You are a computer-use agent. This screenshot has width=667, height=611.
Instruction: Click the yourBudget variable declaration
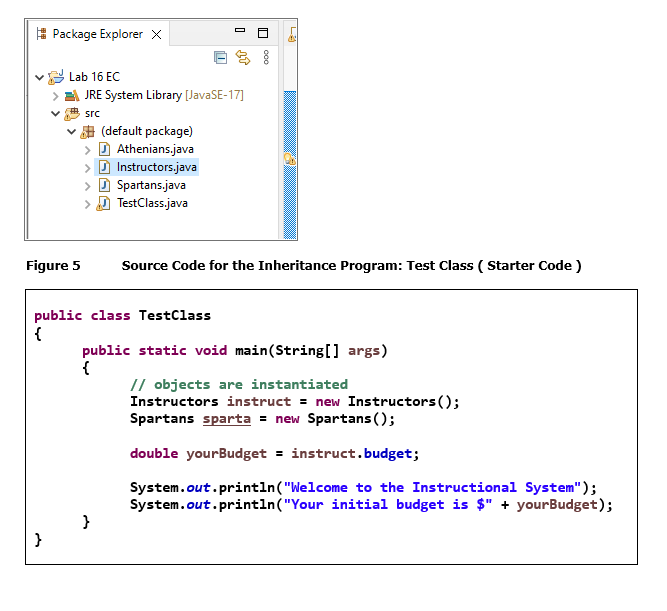[226, 454]
